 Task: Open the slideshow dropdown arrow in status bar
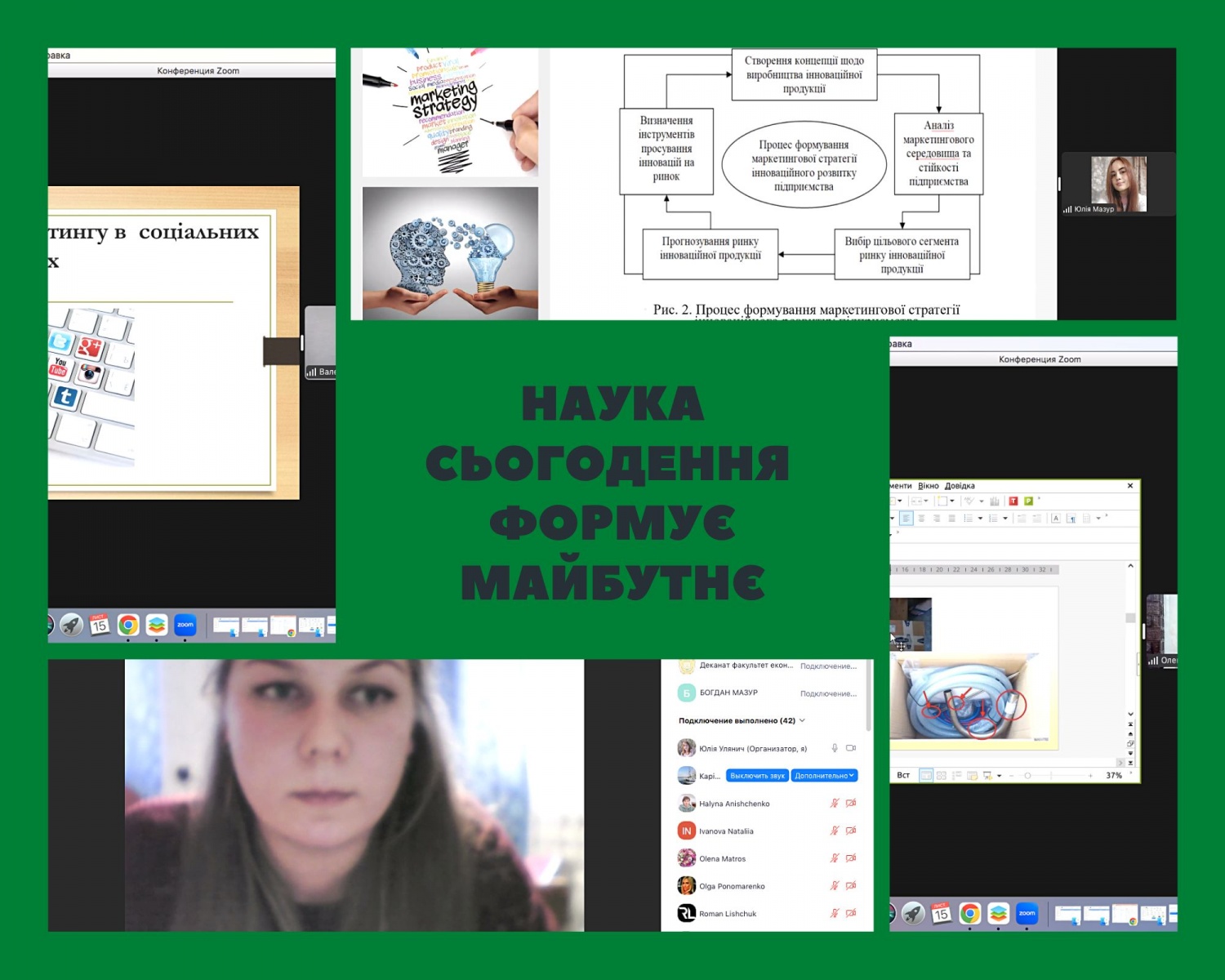999,775
